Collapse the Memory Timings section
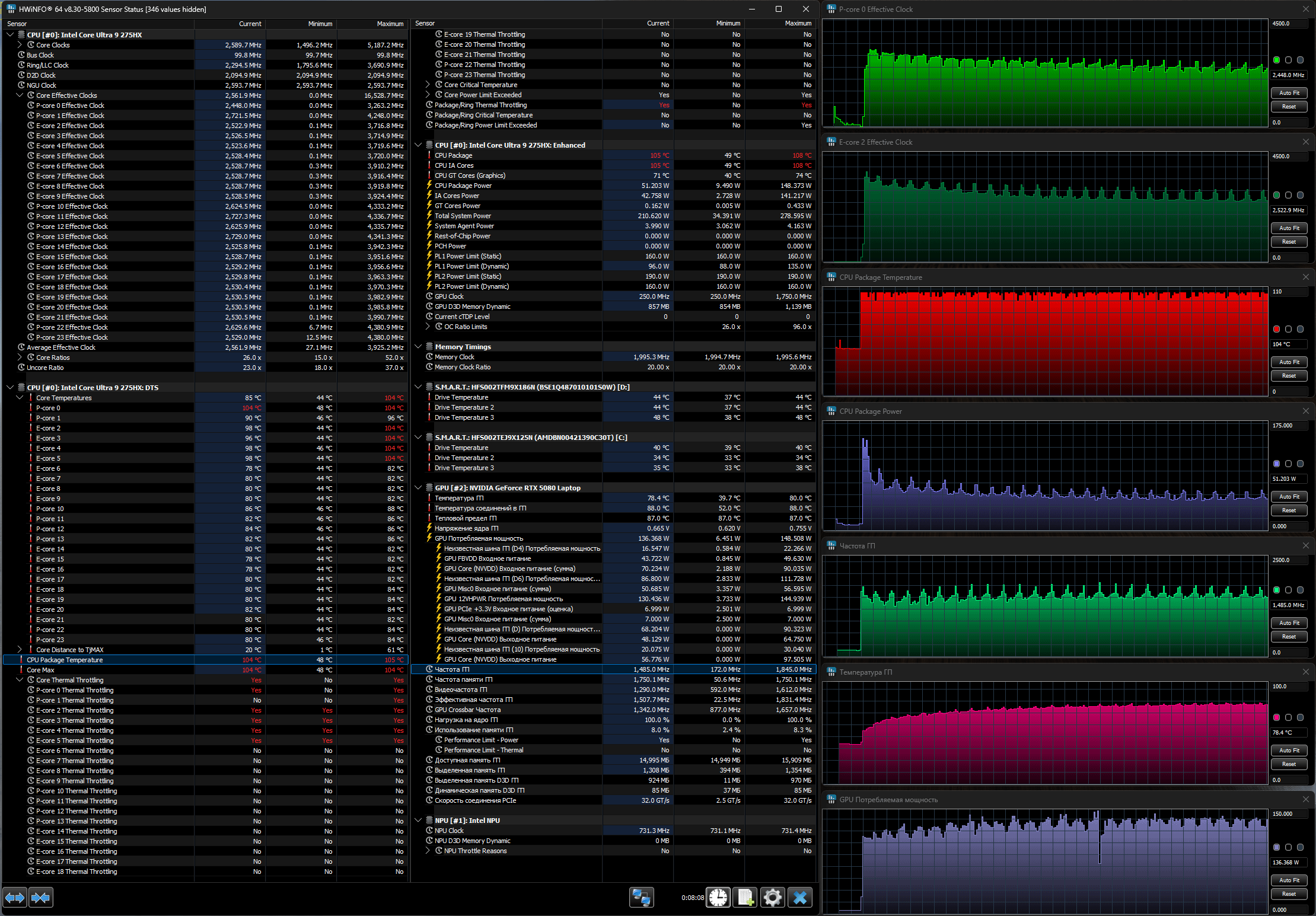This screenshot has height=916, width=1316. point(418,347)
